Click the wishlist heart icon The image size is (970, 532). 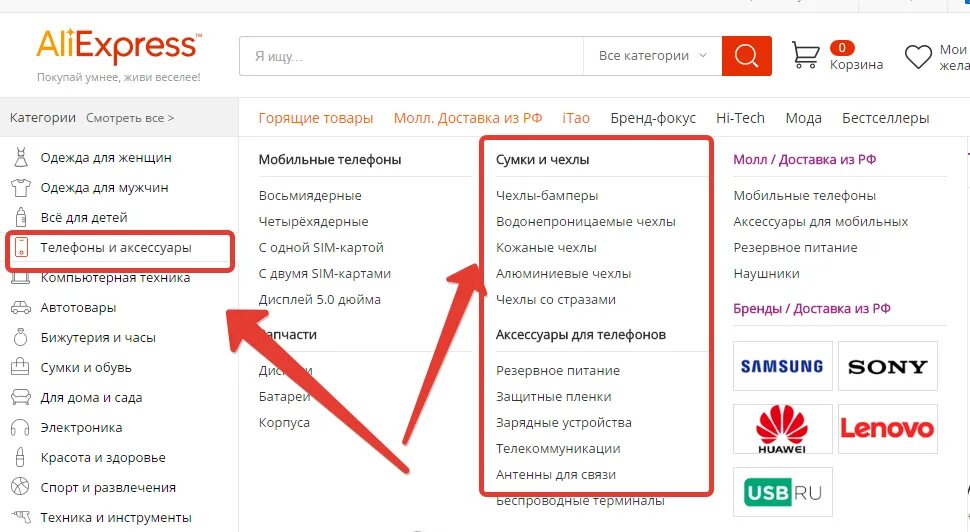click(x=918, y=57)
